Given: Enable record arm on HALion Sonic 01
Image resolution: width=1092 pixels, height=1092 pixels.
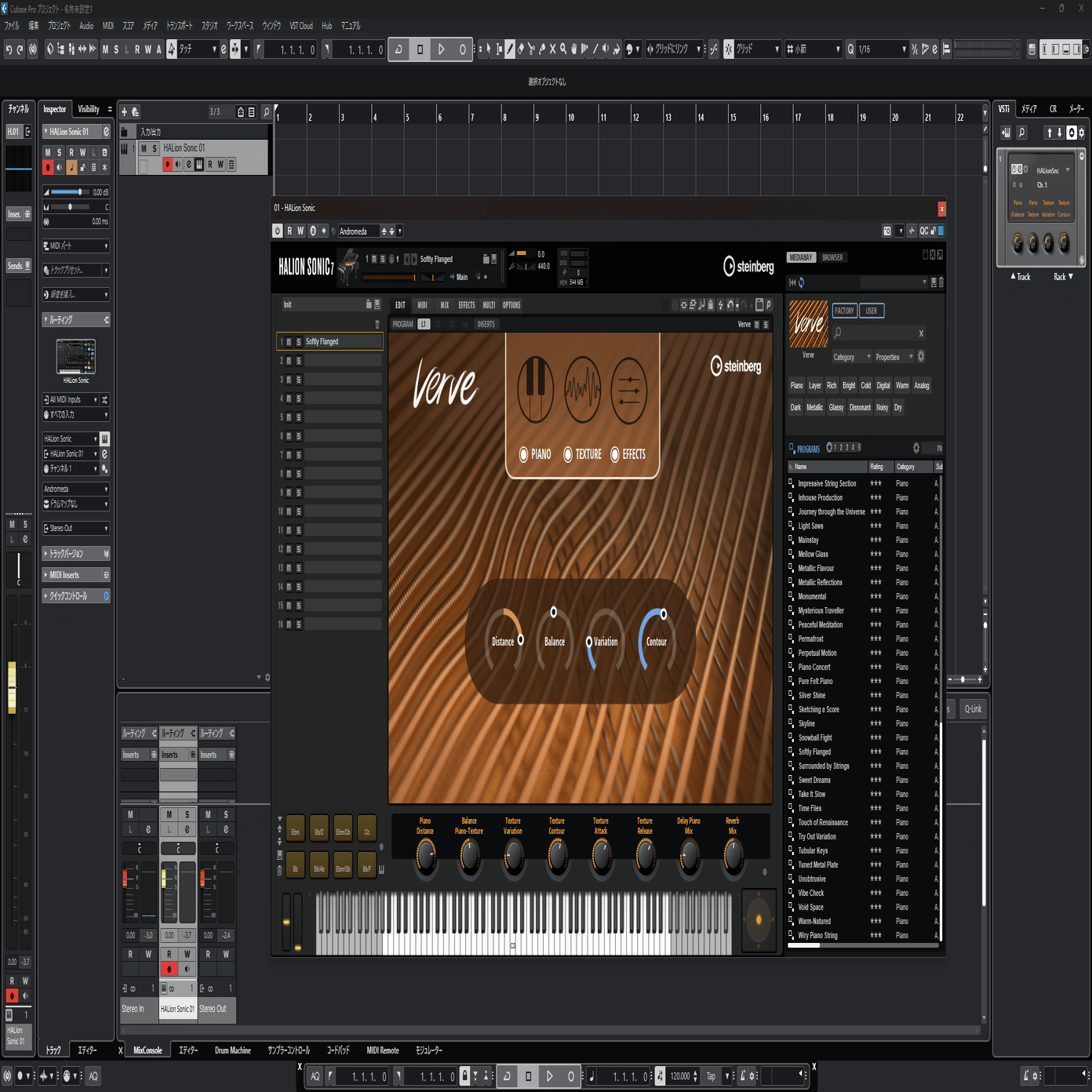Looking at the screenshot, I should [x=166, y=165].
